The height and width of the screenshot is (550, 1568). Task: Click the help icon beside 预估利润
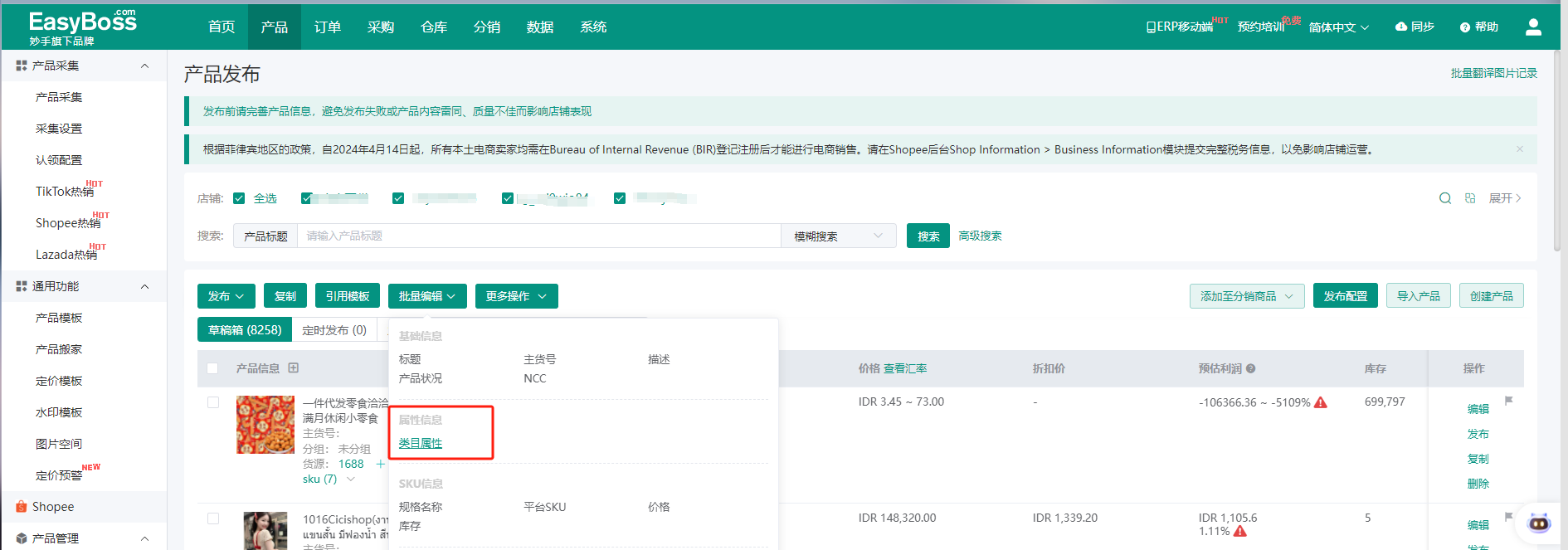[x=1250, y=368]
